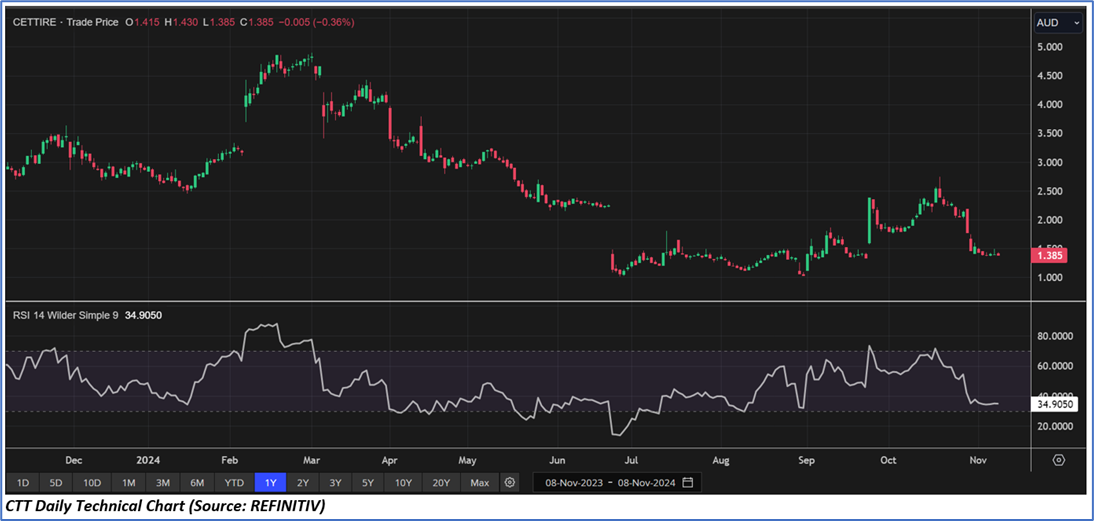This screenshot has height=521, width=1094.
Task: Show the 2Y time range
Action: coord(302,483)
